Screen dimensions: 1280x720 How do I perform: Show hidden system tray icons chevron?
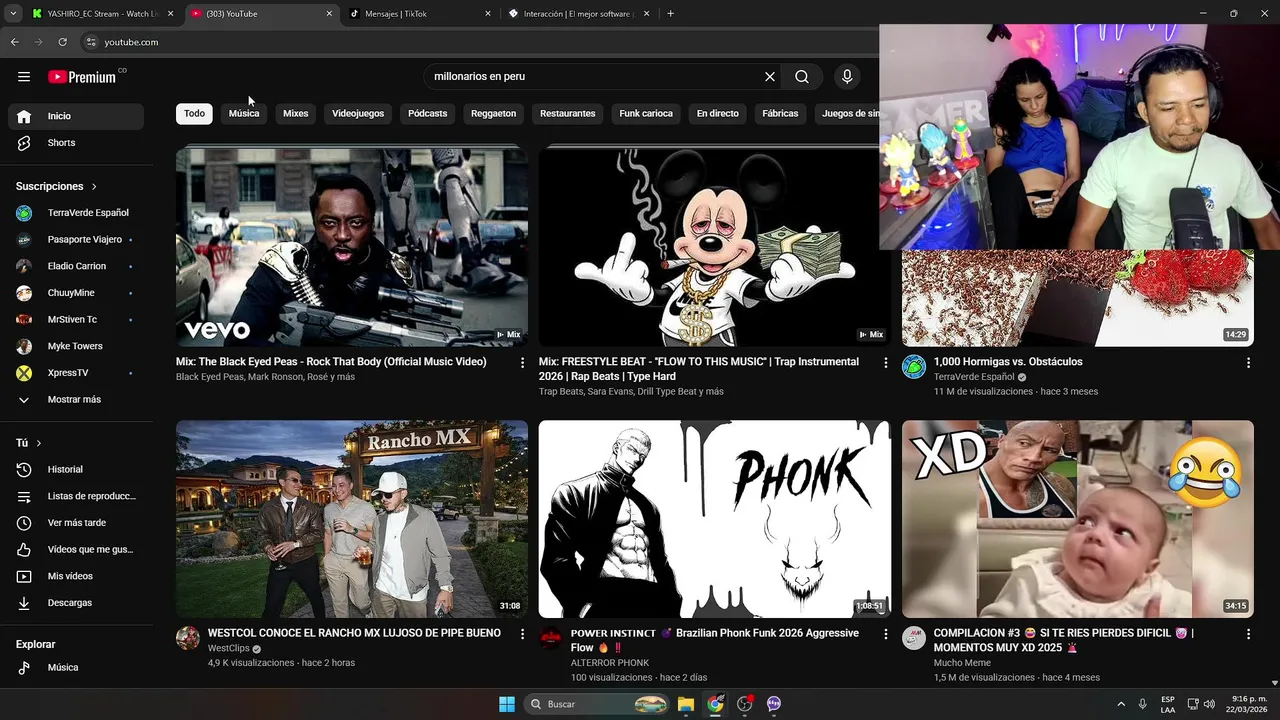tap(1120, 704)
